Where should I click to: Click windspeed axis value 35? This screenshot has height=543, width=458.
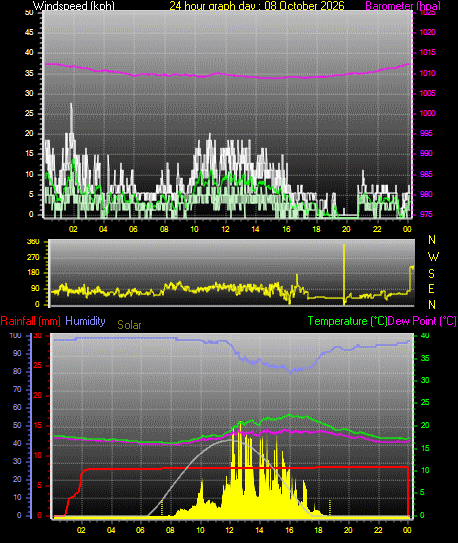[x=29, y=73]
